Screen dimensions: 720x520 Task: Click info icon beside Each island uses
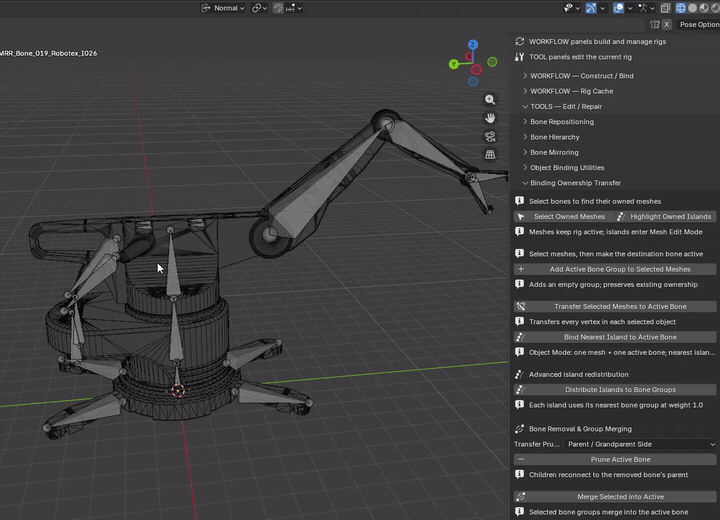(x=519, y=405)
